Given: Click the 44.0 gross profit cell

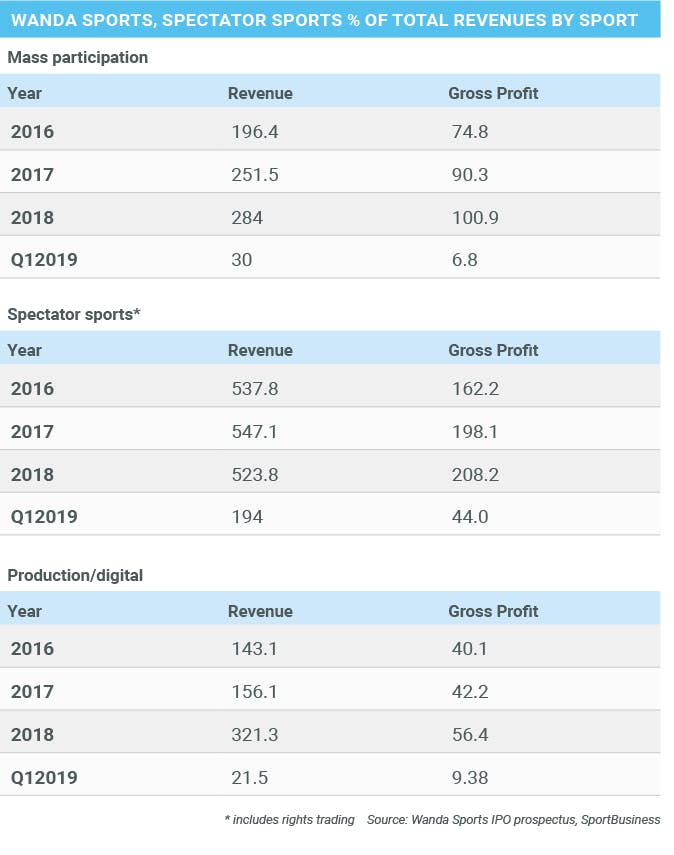Looking at the screenshot, I should click(469, 517).
